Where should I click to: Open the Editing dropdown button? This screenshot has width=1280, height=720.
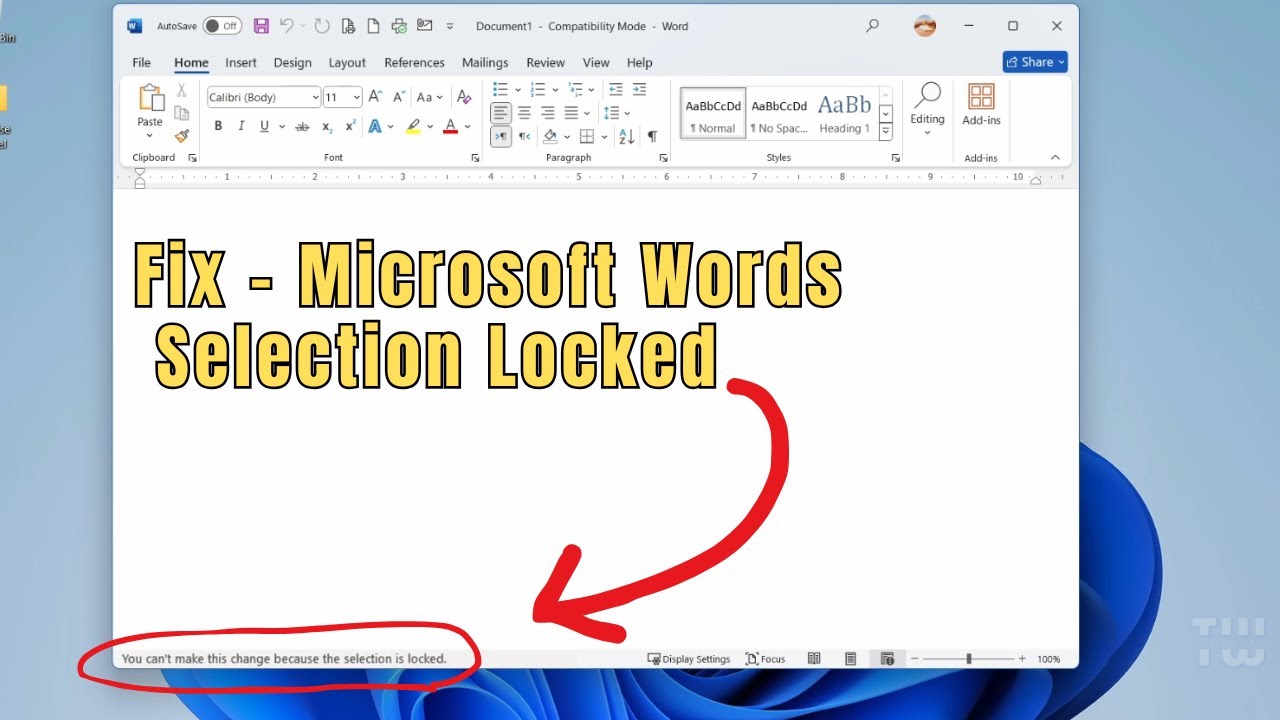(x=927, y=109)
